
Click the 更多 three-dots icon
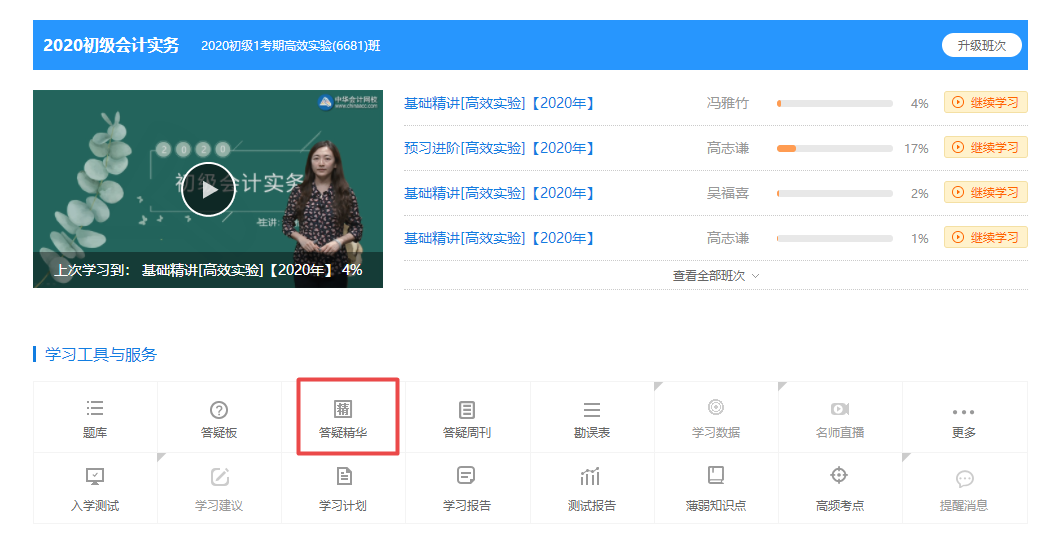(x=963, y=412)
